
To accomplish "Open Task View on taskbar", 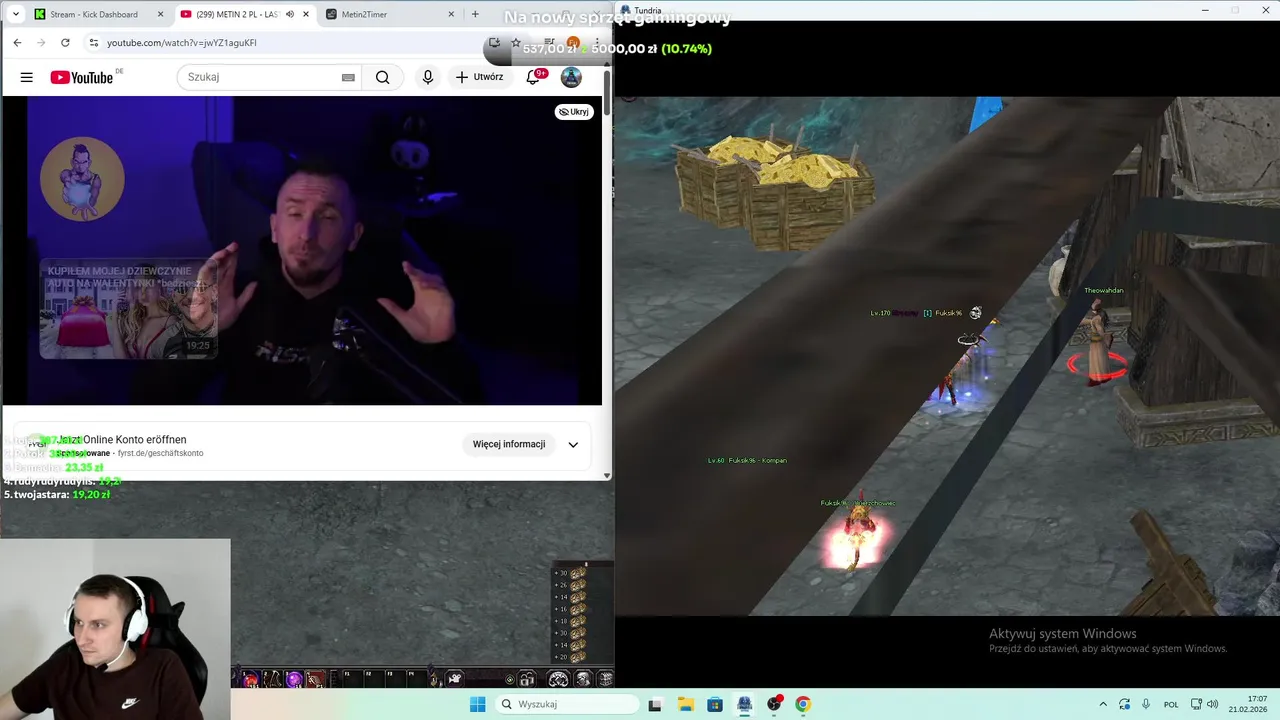I will coord(655,704).
